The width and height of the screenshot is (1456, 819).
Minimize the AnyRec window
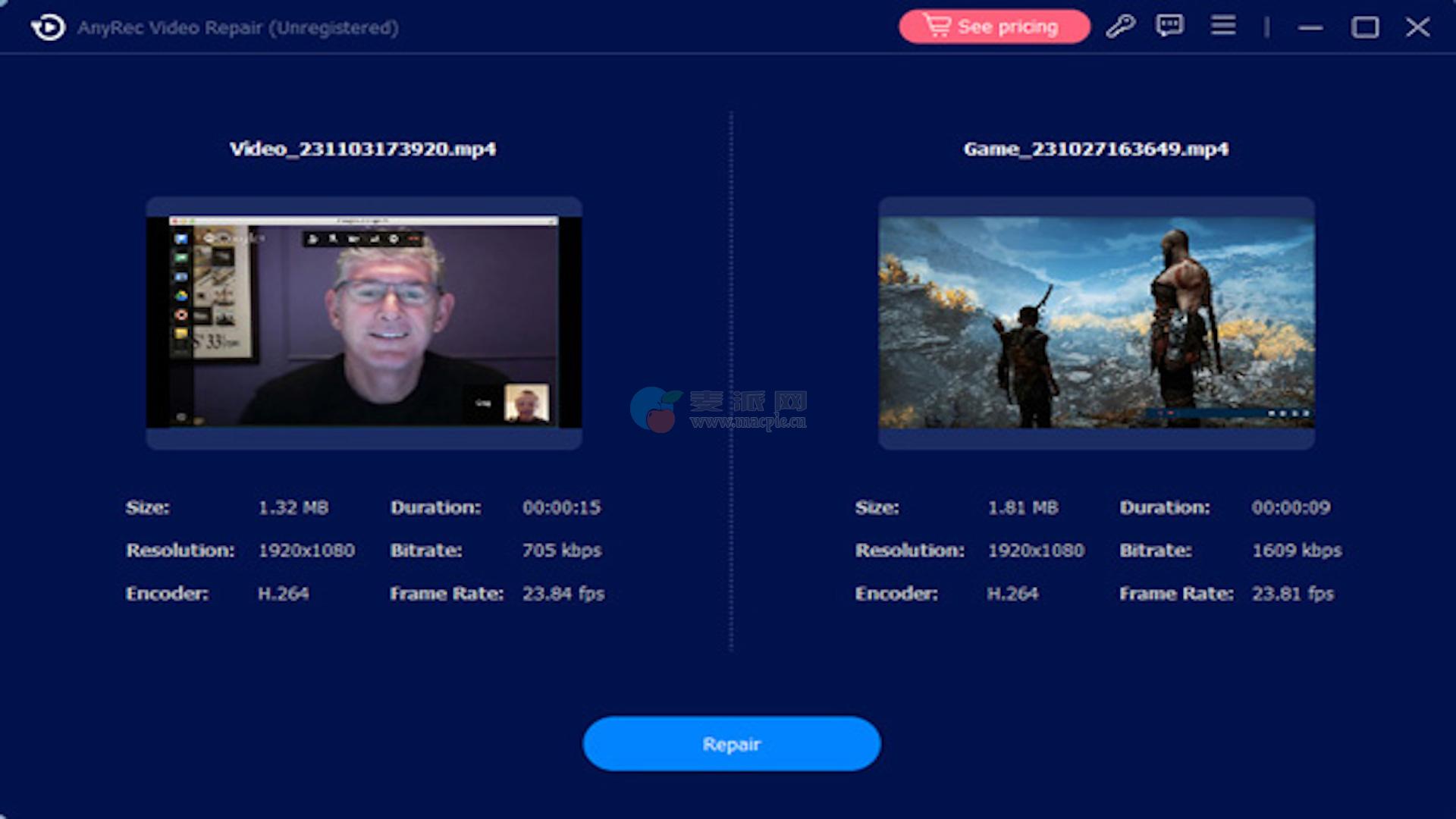[x=1310, y=27]
